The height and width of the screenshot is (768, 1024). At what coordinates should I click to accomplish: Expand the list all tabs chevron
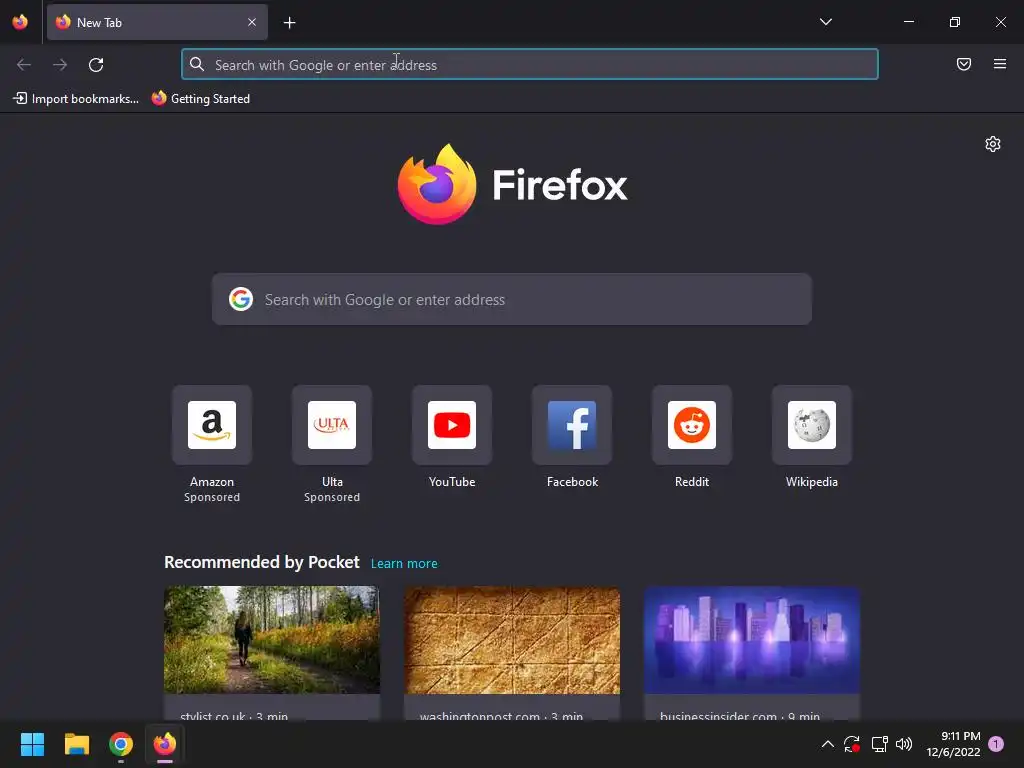tap(825, 22)
